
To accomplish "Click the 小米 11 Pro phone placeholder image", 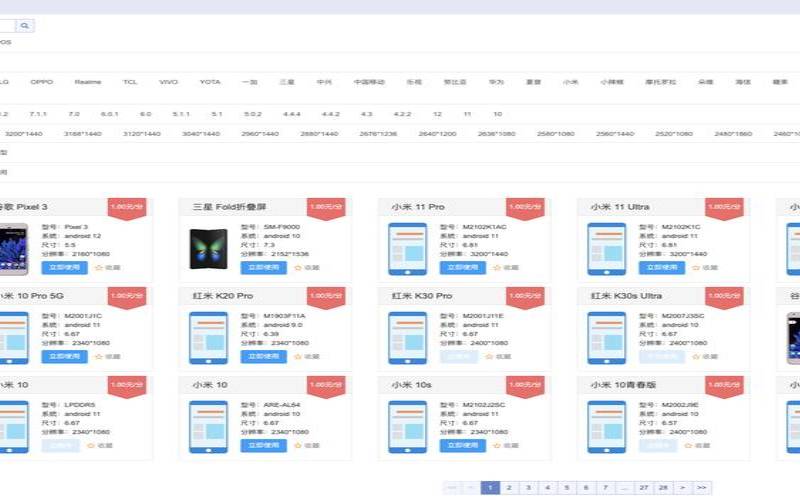I will pyautogui.click(x=407, y=249).
